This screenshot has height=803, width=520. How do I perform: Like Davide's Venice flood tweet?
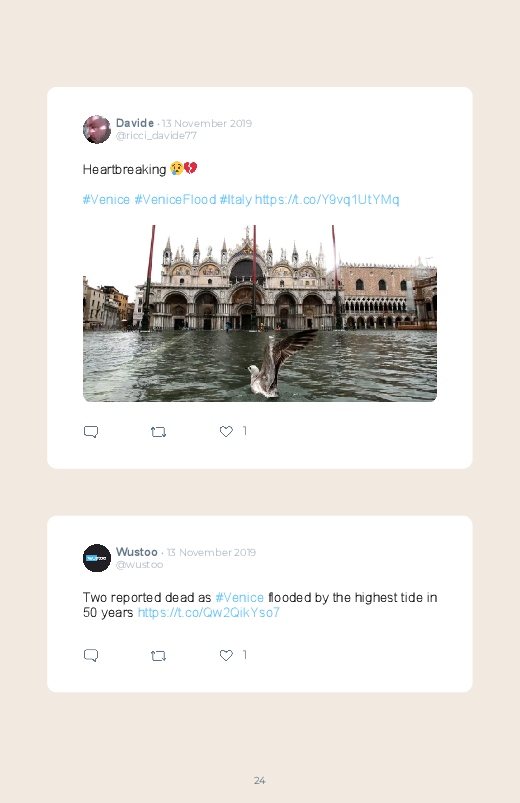tap(226, 431)
